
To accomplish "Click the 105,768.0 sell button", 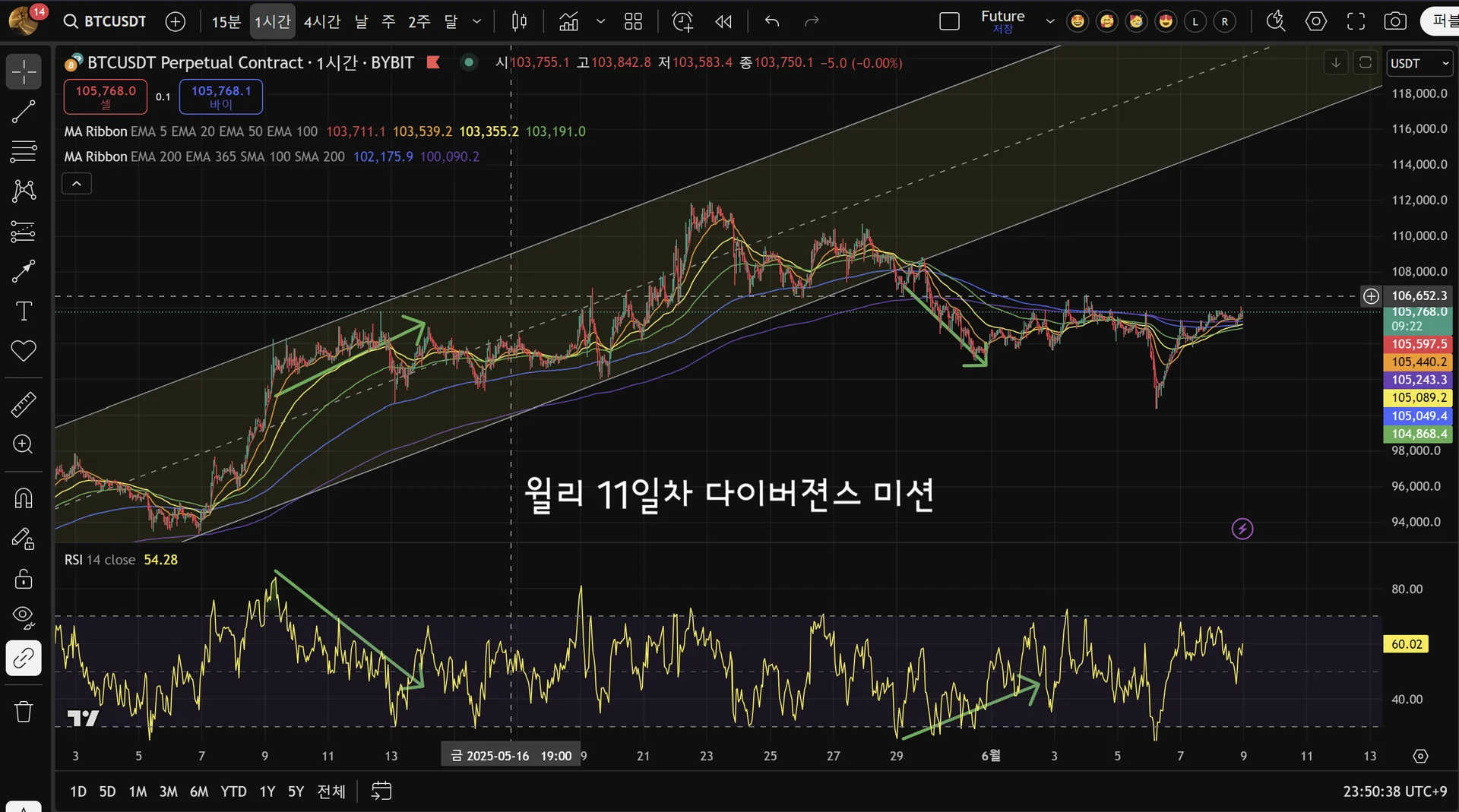I will 106,96.
